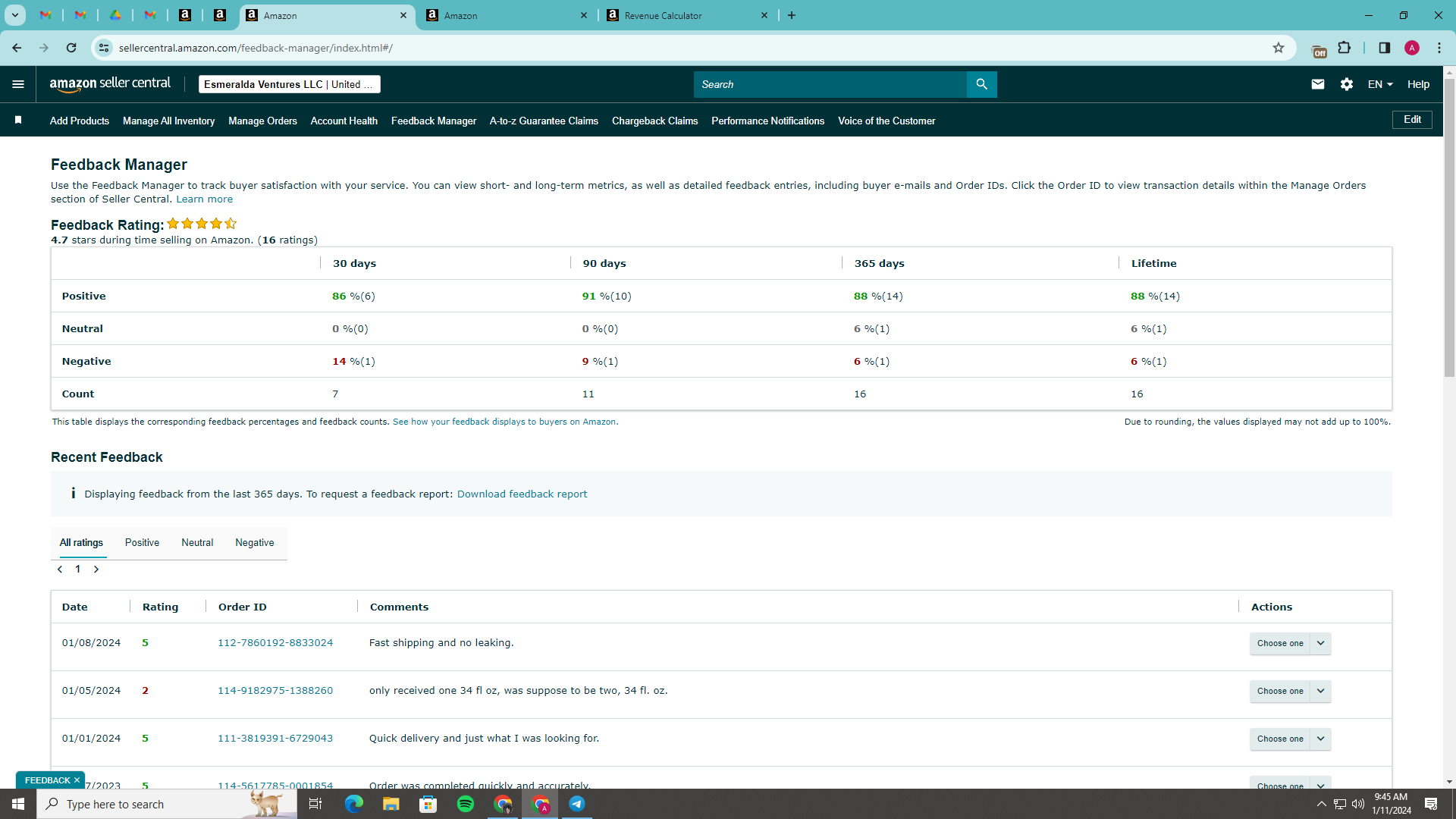This screenshot has height=819, width=1456.
Task: Open Manage Orders in navigation bar
Action: [x=262, y=121]
